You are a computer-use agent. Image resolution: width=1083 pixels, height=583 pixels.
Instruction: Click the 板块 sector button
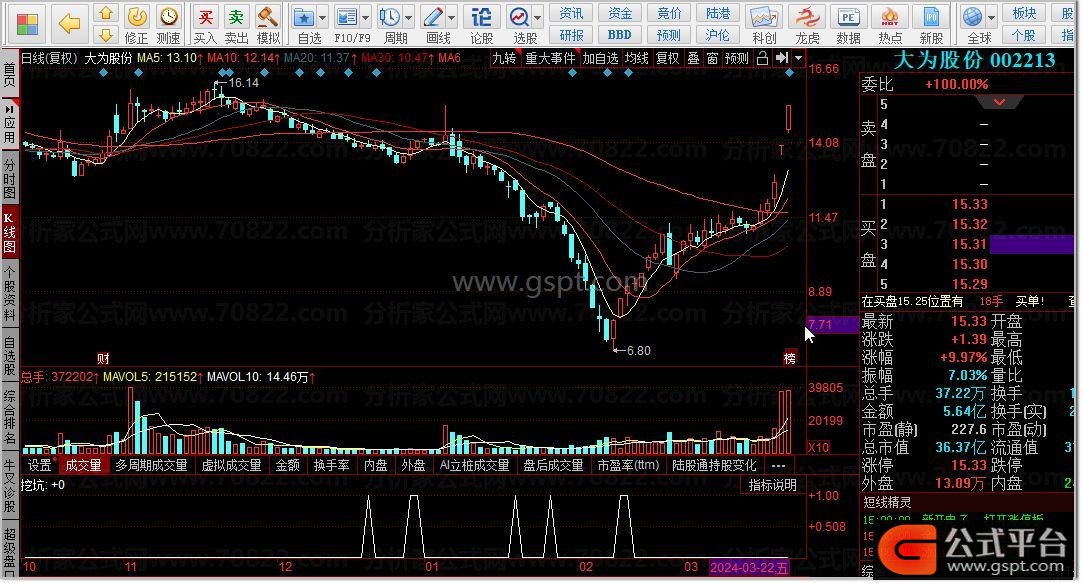1024,13
